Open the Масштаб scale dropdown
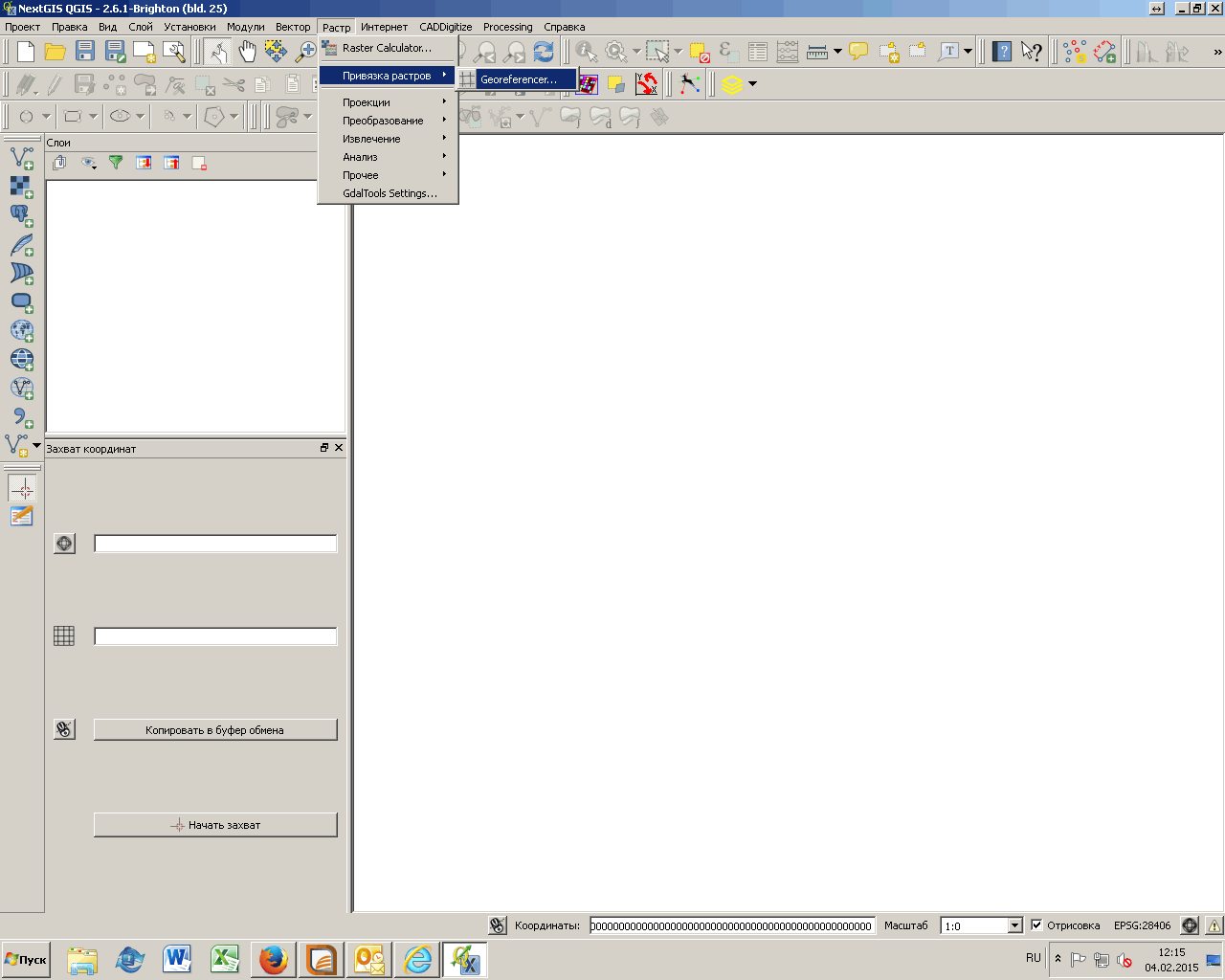The height and width of the screenshot is (980, 1225). click(1014, 925)
